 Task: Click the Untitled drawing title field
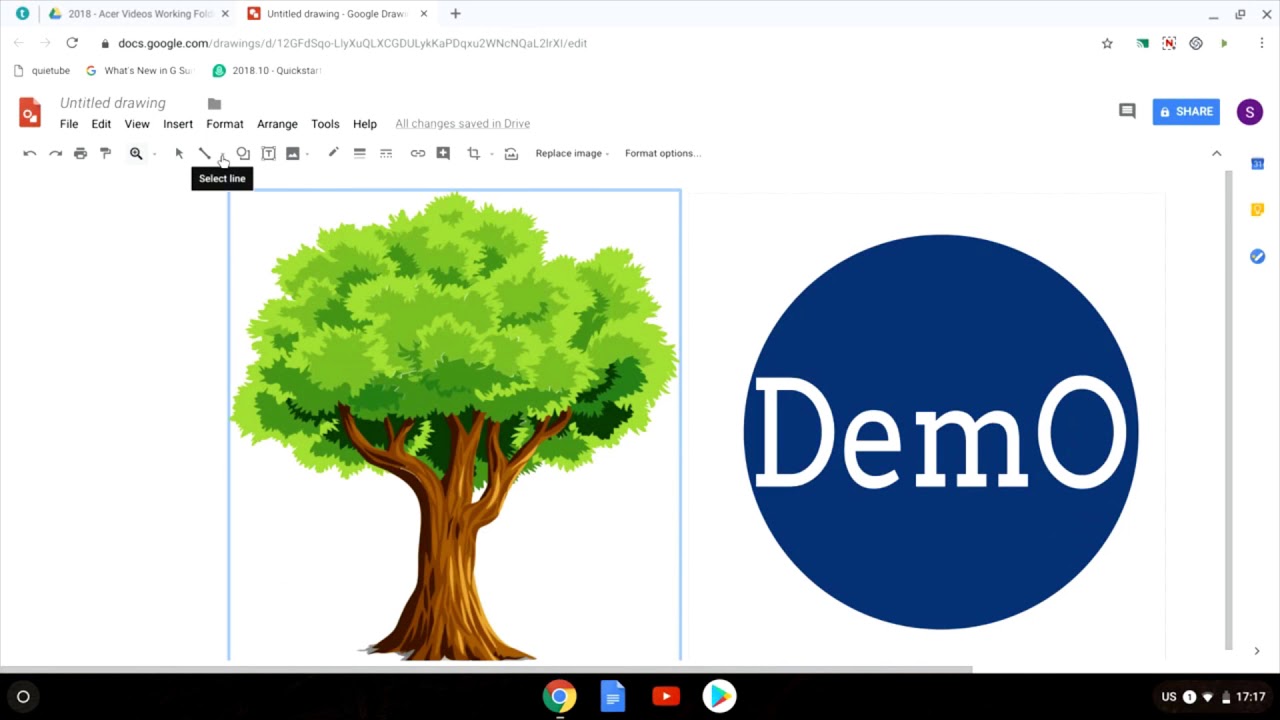(113, 103)
